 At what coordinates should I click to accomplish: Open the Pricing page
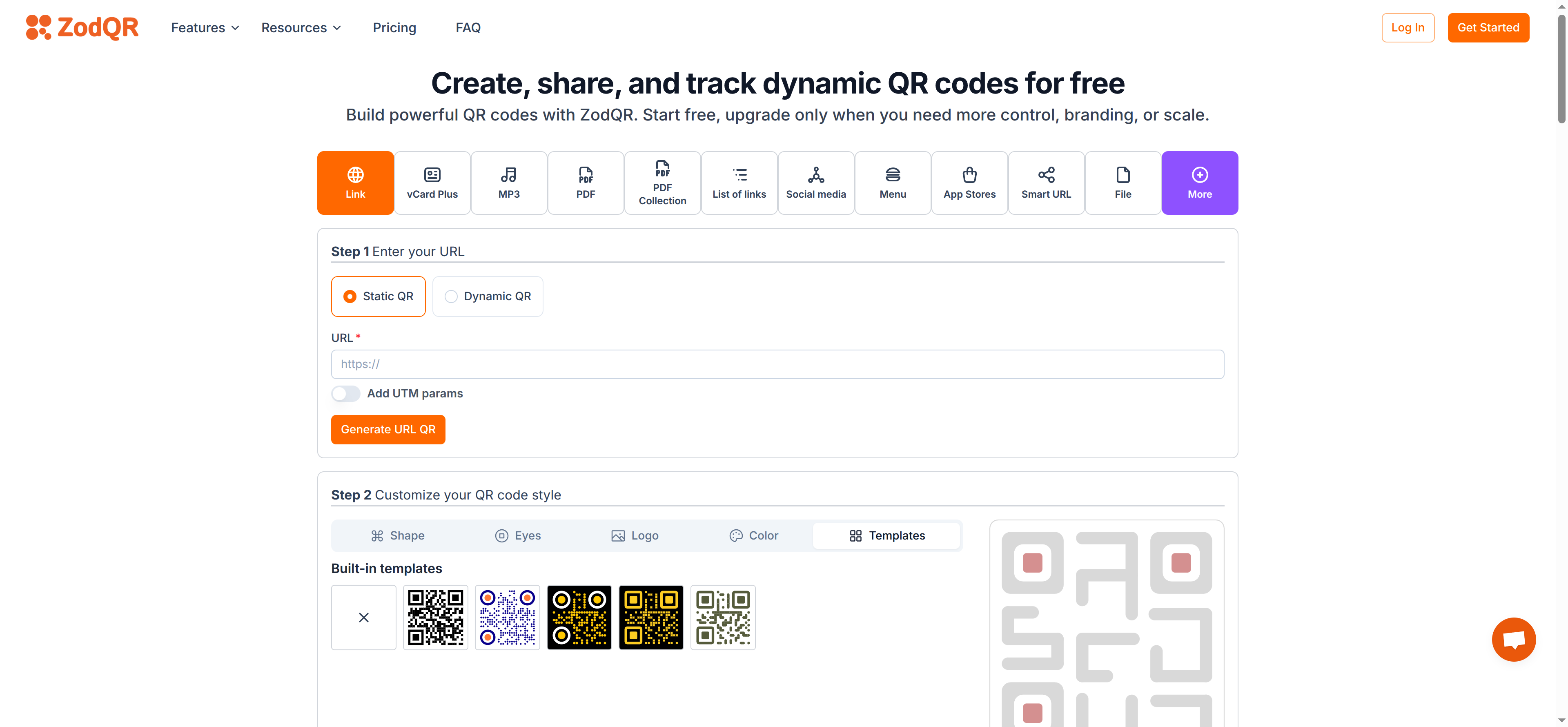point(394,27)
